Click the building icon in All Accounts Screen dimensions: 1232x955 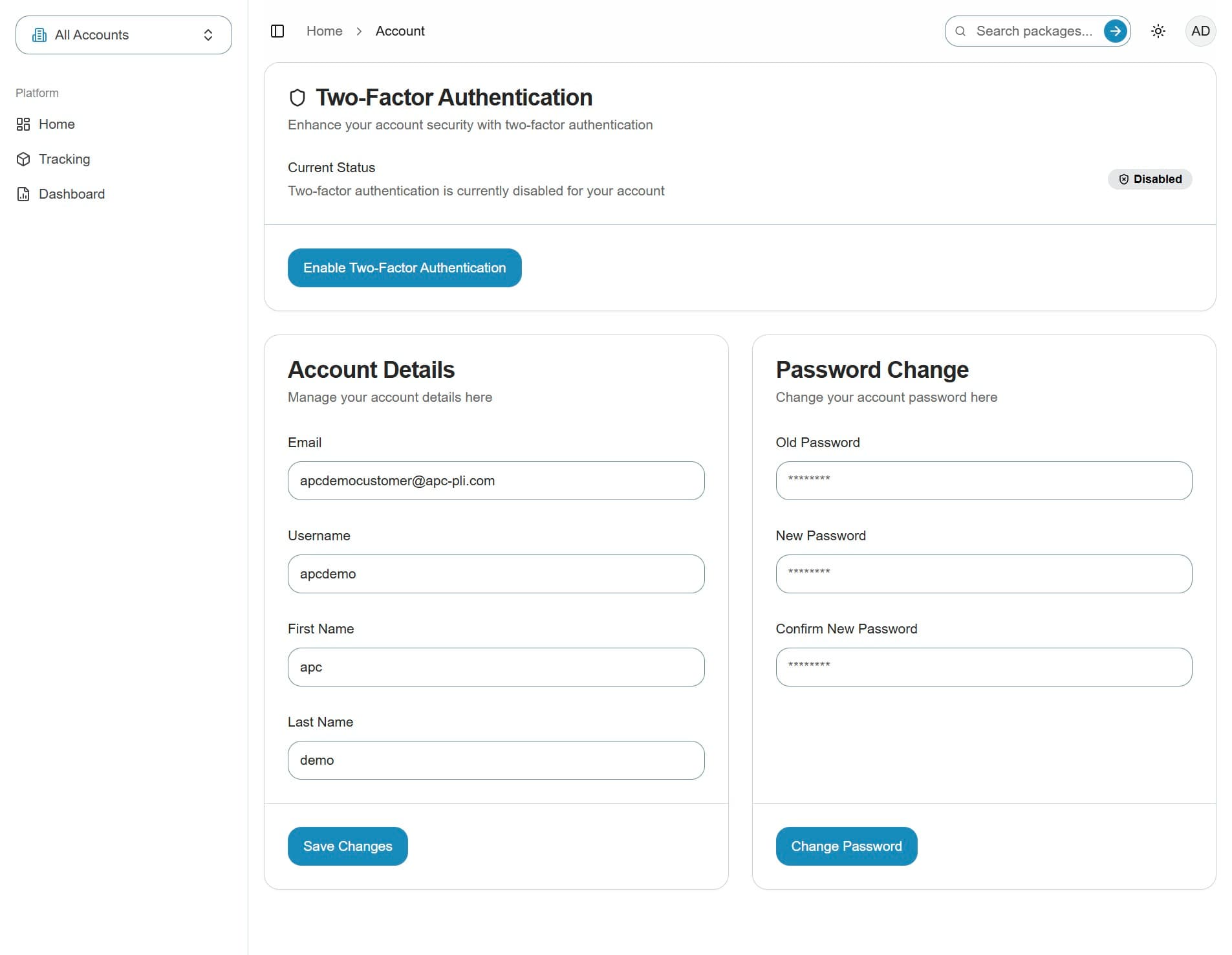39,35
